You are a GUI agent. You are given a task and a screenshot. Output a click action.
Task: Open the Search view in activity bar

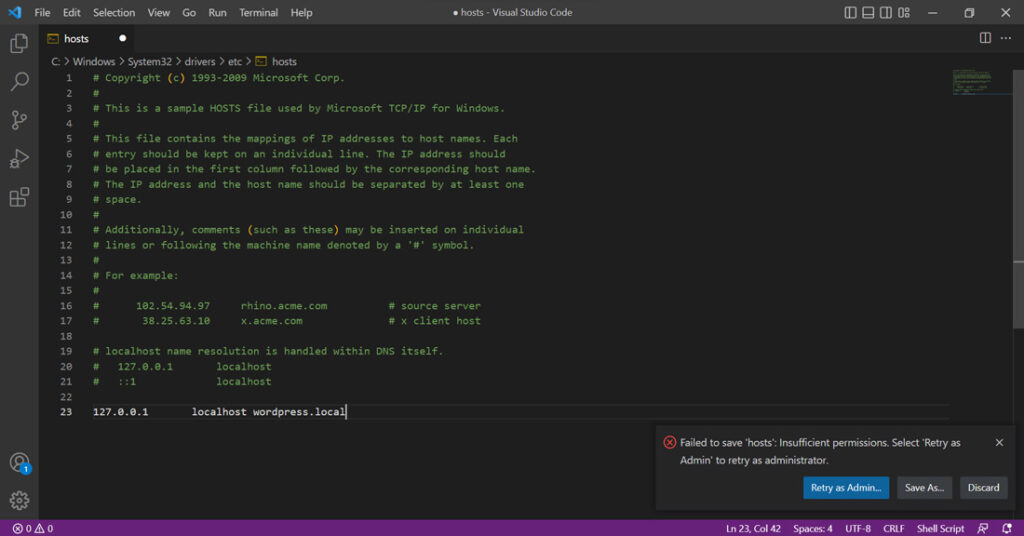[19, 82]
